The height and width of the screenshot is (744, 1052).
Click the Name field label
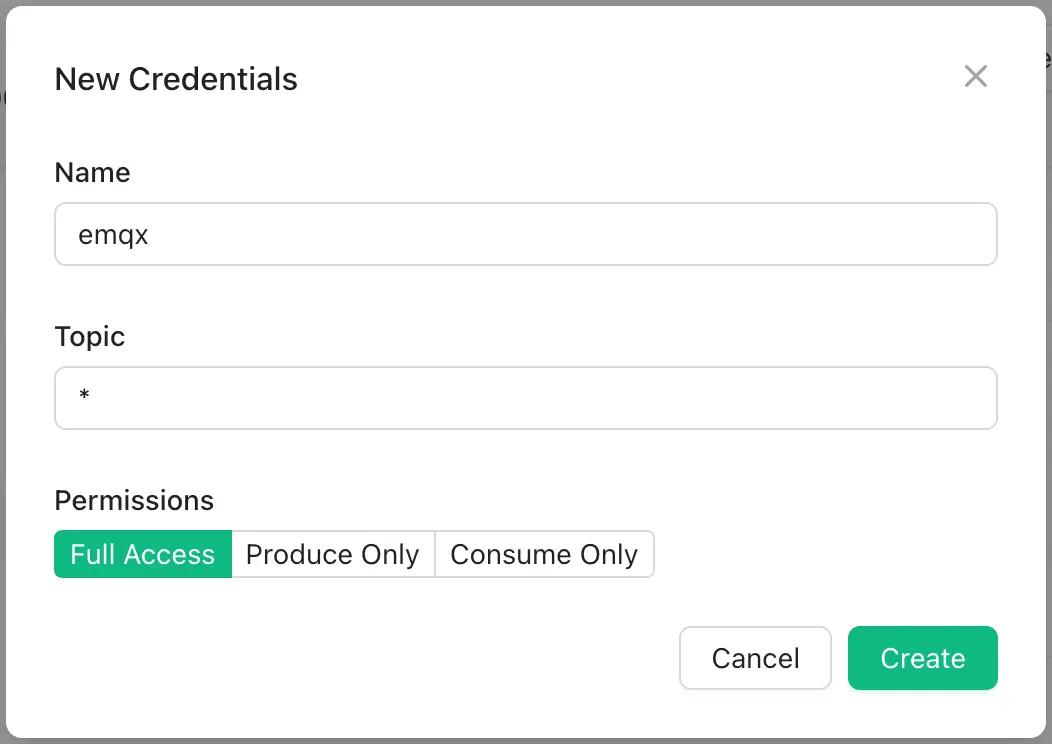pyautogui.click(x=92, y=172)
